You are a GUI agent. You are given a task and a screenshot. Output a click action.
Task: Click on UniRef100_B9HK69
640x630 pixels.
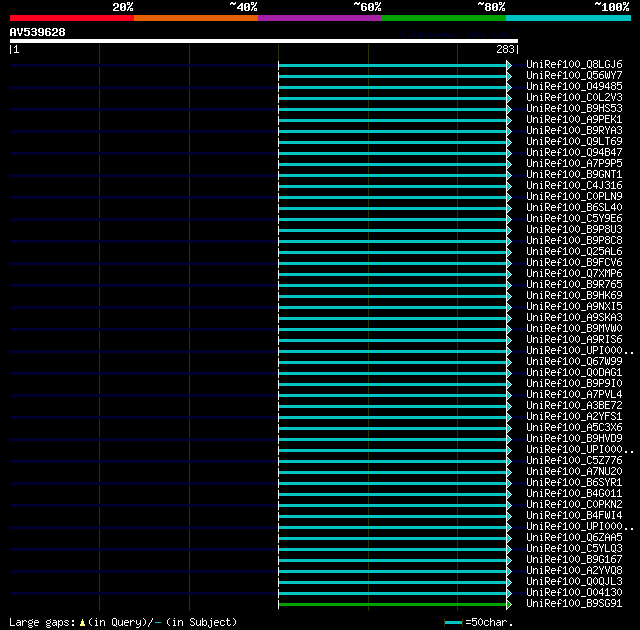574,296
